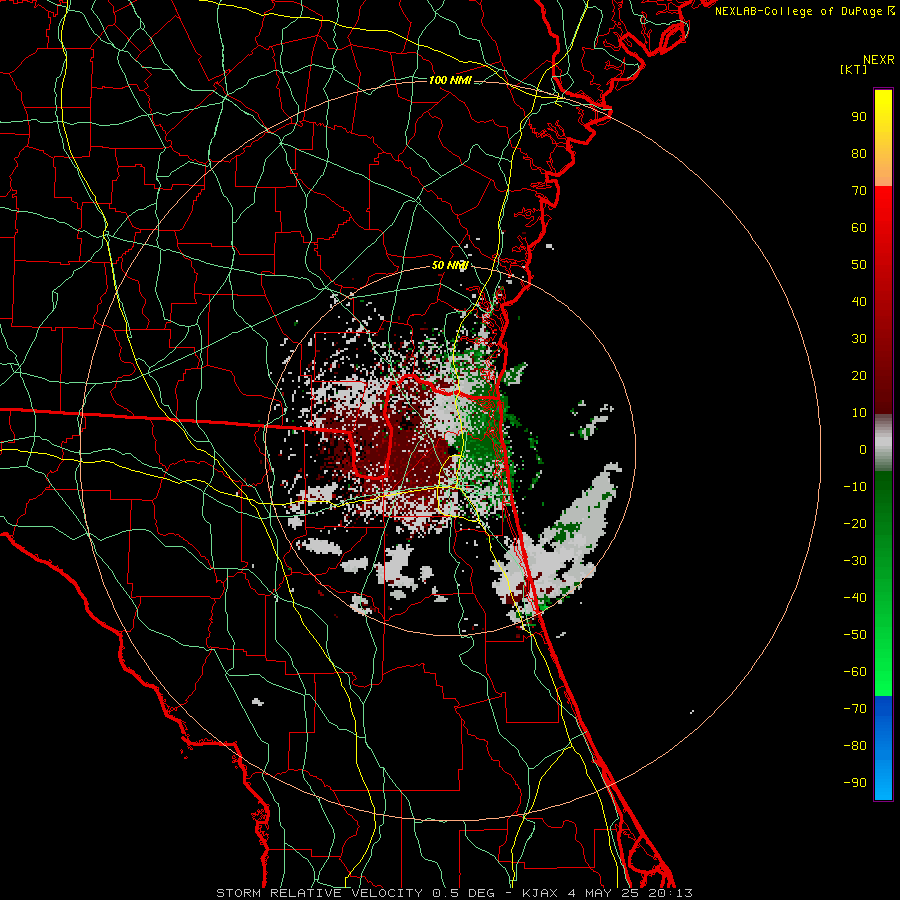The image size is (900, 900).
Task: Click the KJAX radar site identifier
Action: (540, 893)
